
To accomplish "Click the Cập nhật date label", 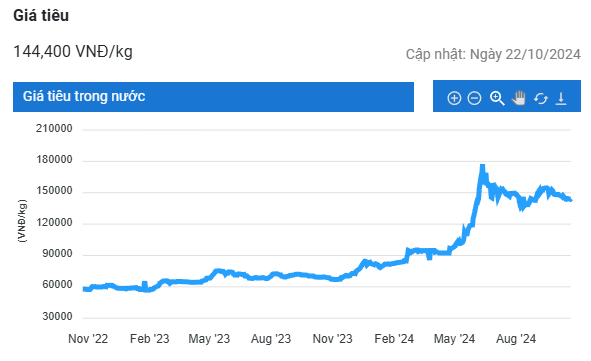I will pos(493,54).
